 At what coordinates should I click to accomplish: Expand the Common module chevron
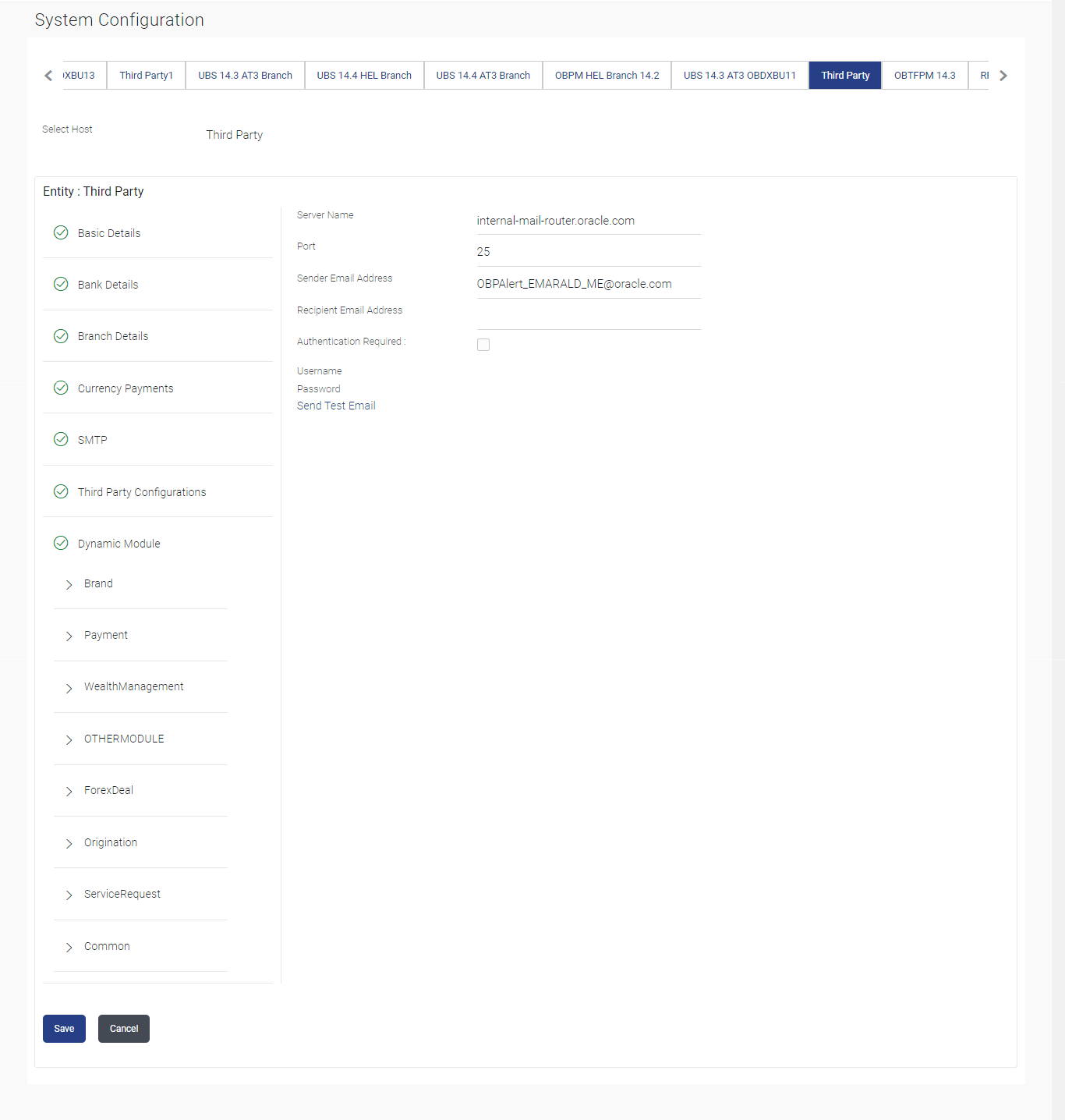pyautogui.click(x=69, y=947)
